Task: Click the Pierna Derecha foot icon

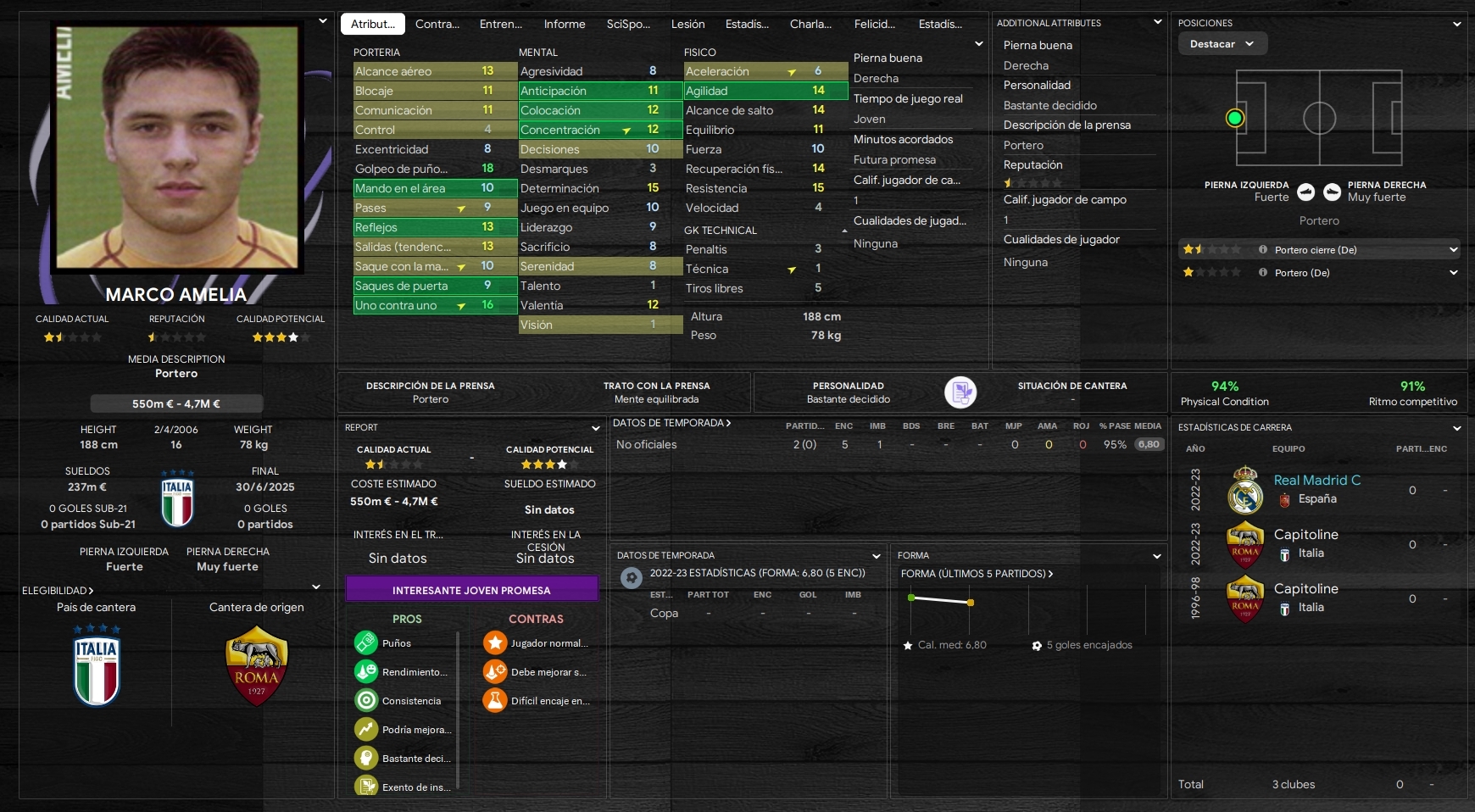Action: click(1332, 192)
